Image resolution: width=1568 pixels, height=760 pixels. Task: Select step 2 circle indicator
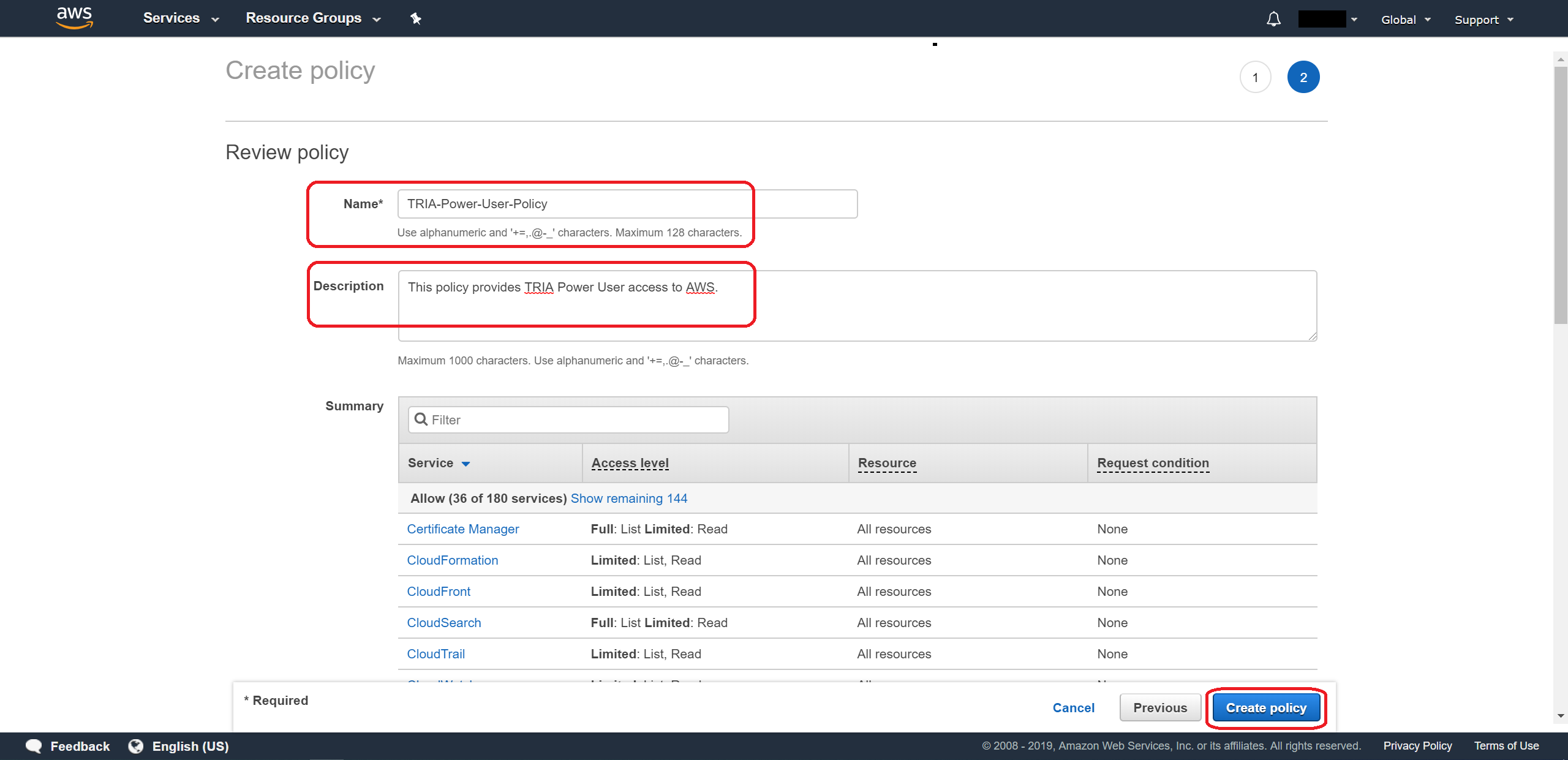coord(1303,77)
